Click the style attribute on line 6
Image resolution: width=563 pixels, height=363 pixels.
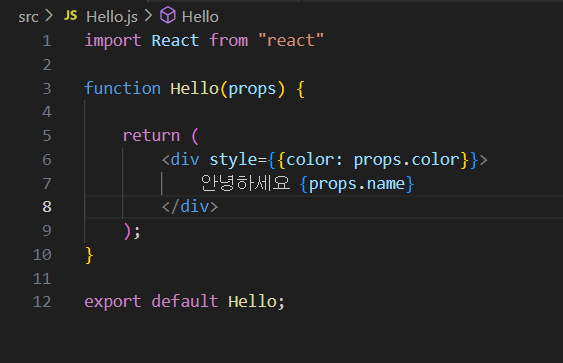[x=233, y=160]
